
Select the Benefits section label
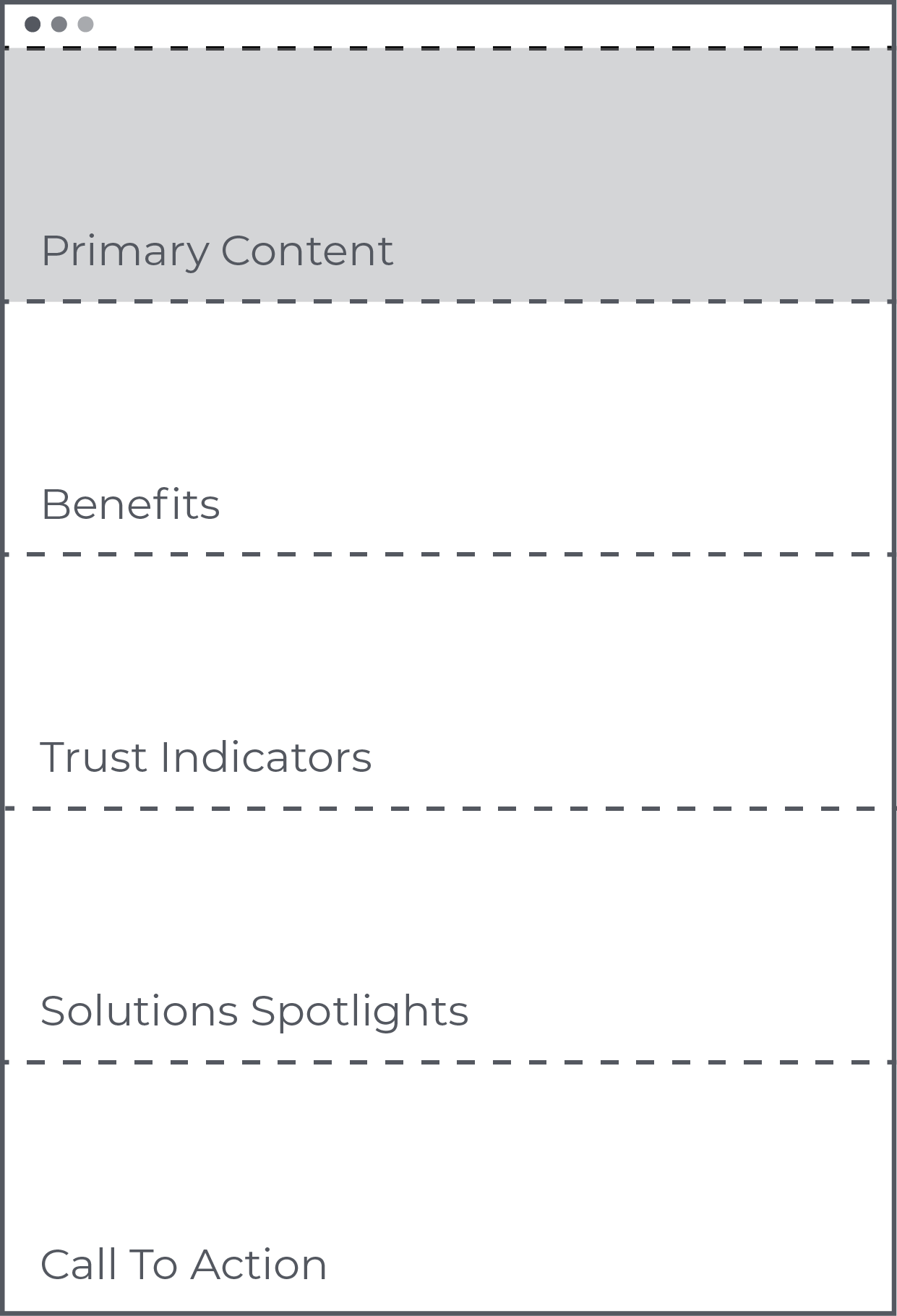point(131,504)
